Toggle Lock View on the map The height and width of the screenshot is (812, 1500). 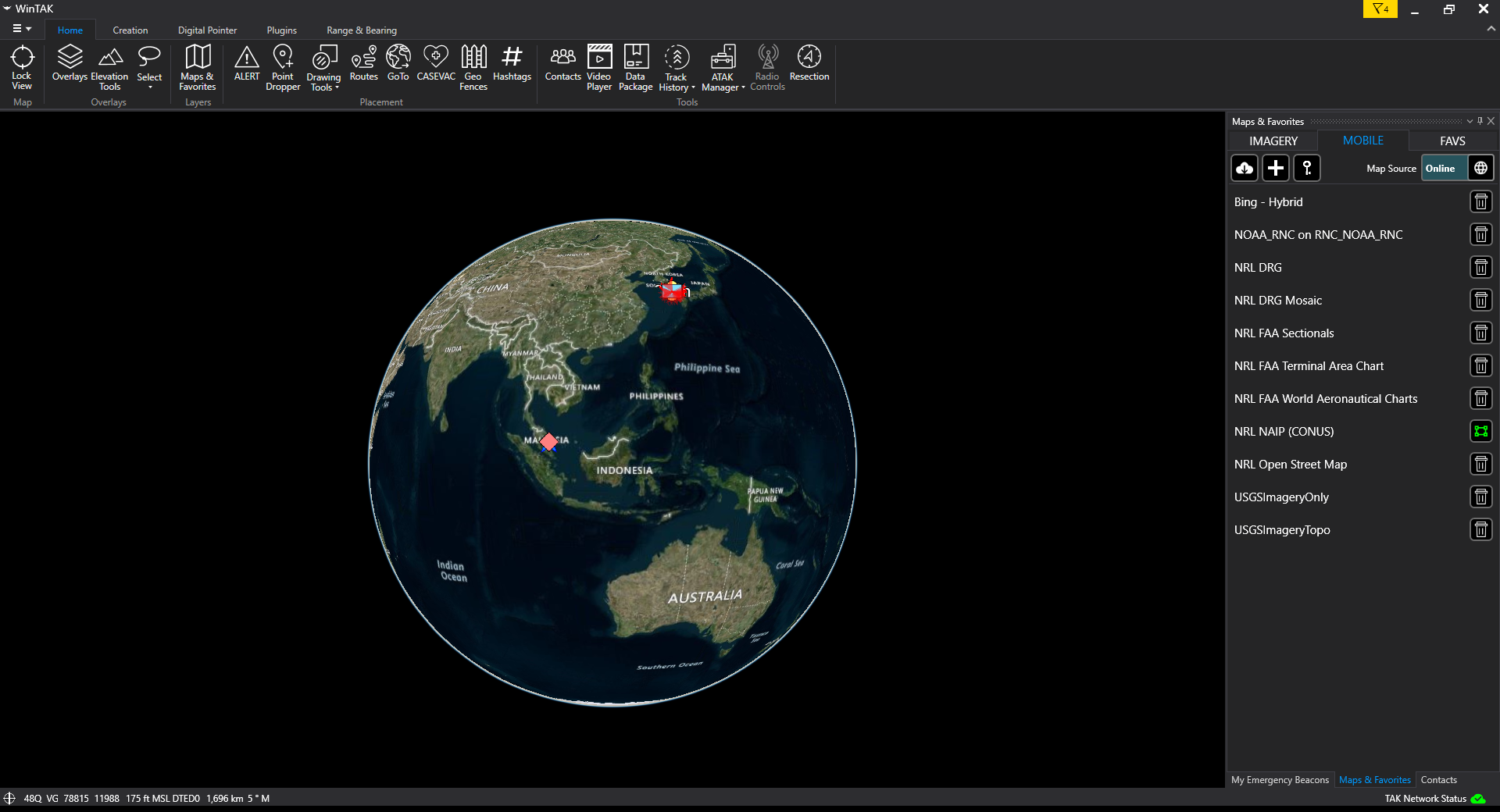(x=22, y=68)
